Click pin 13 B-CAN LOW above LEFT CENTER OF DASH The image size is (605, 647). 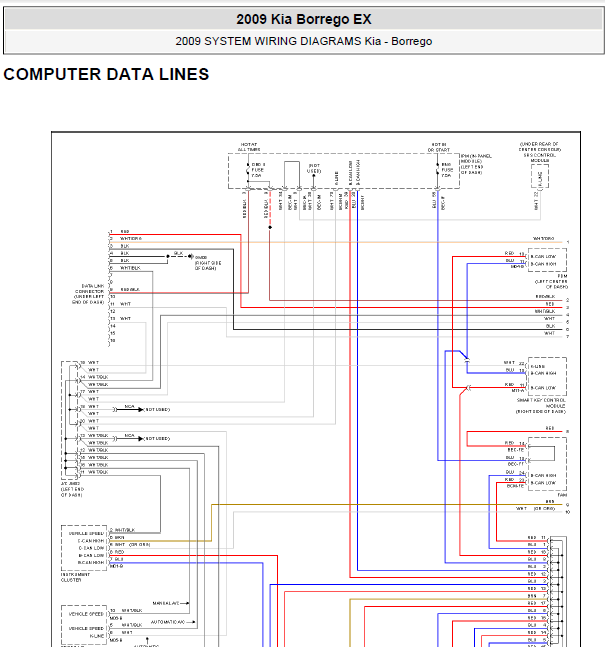tap(543, 256)
